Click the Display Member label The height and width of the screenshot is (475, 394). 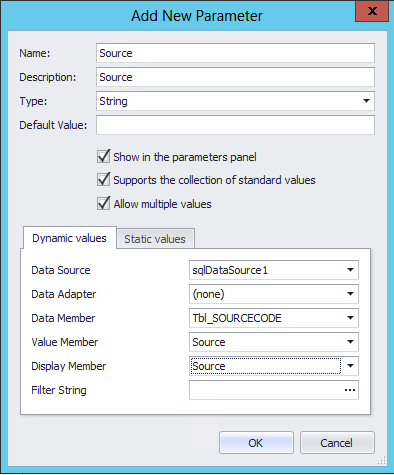(69, 366)
